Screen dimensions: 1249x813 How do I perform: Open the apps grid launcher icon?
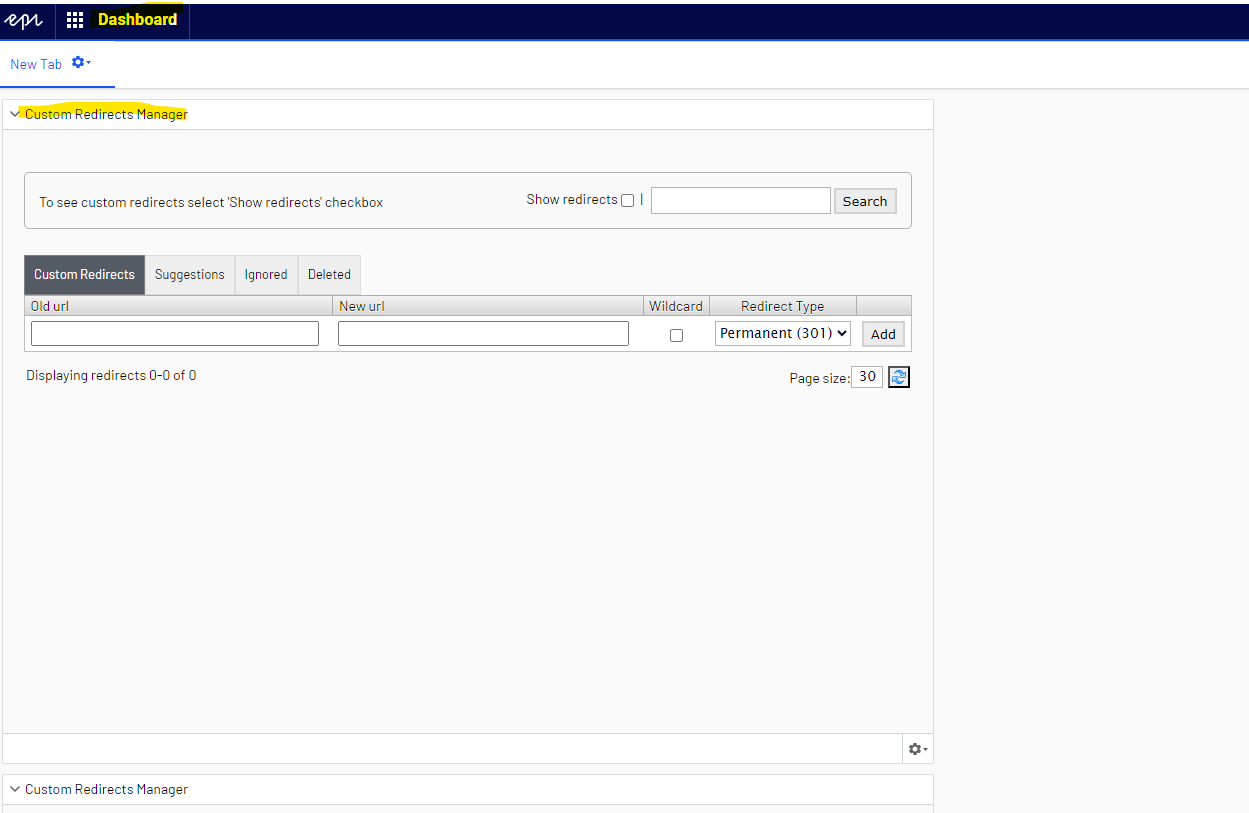point(75,20)
